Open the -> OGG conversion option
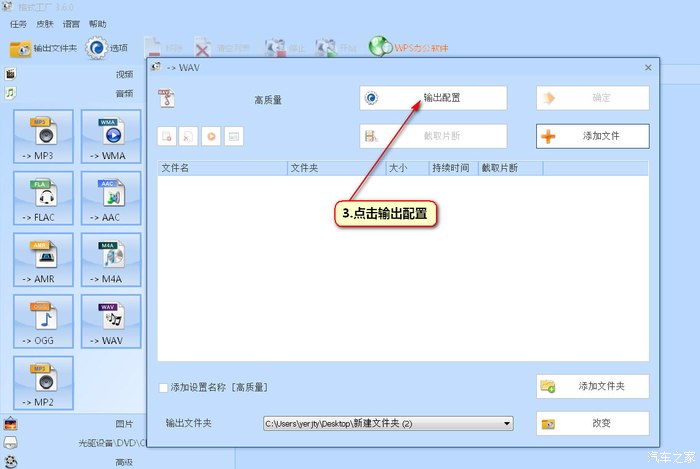Screen dimensions: 700x469 (43, 321)
